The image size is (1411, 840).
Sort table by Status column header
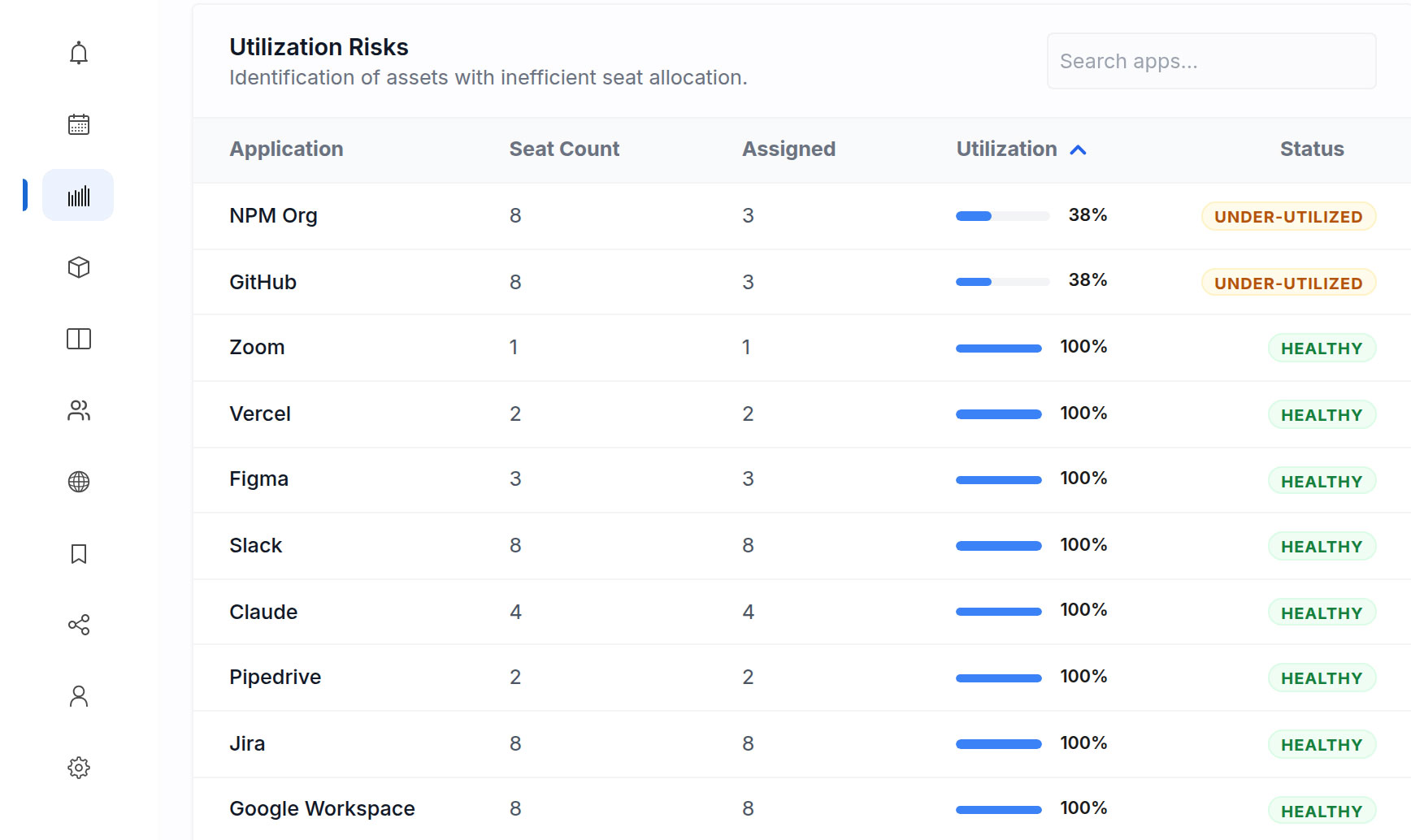click(1311, 149)
